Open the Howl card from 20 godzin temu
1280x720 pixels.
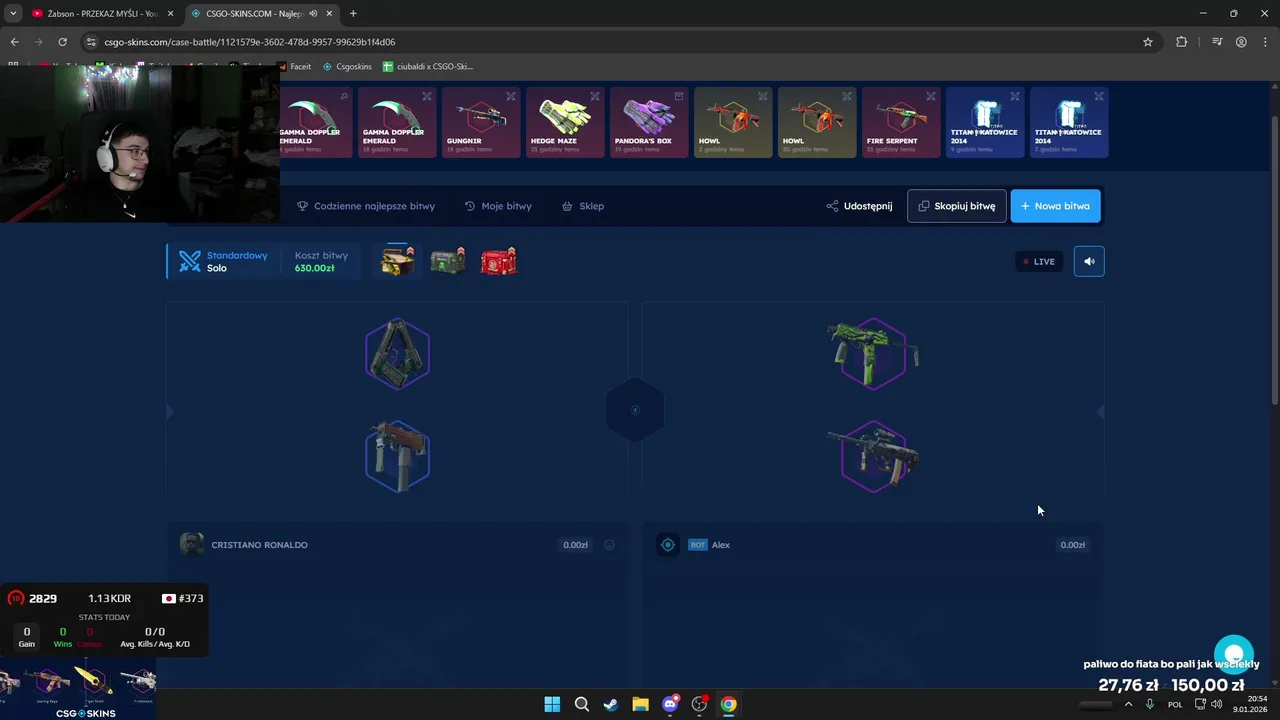point(817,123)
